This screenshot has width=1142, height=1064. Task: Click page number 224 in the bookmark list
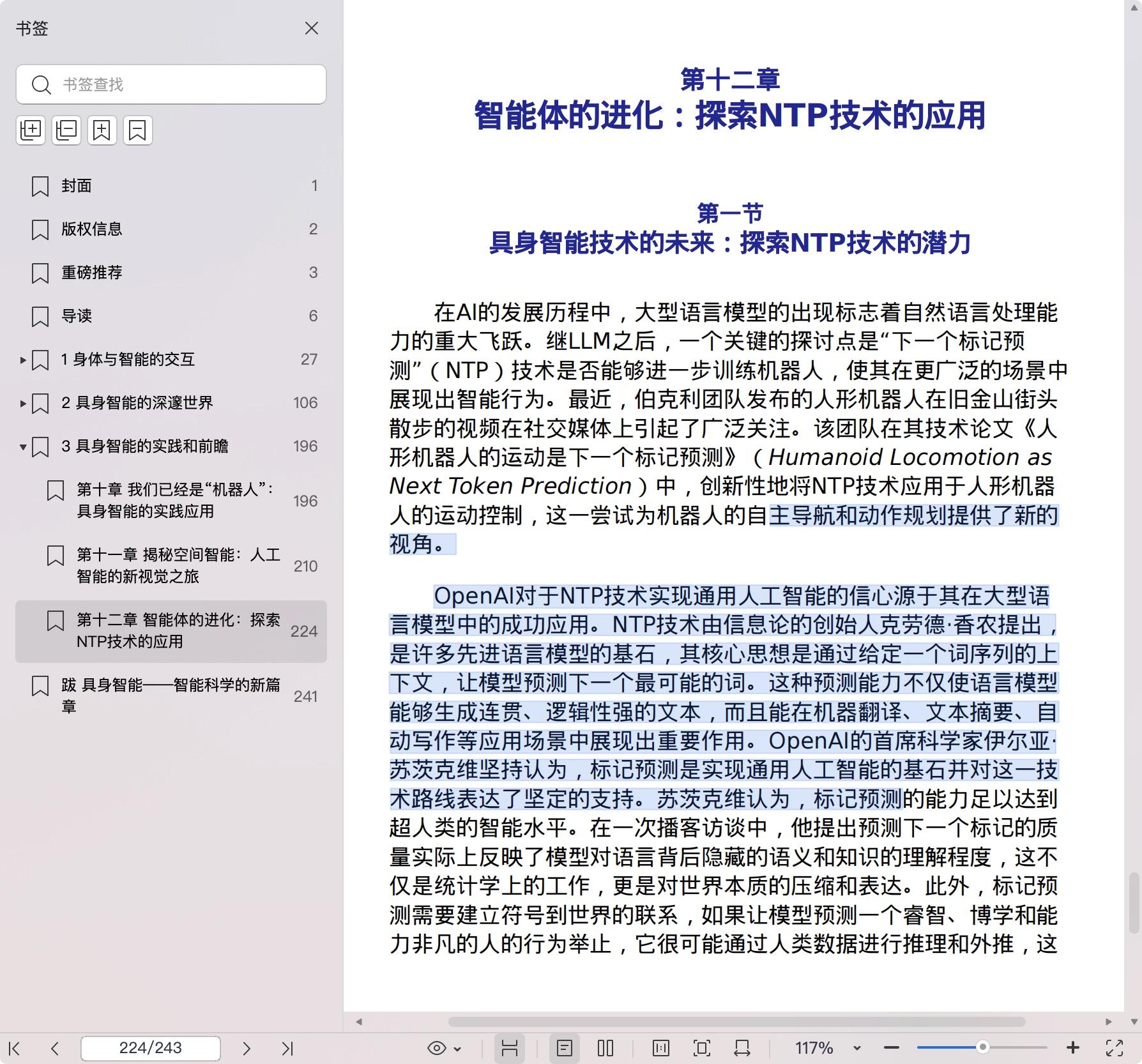tap(304, 631)
